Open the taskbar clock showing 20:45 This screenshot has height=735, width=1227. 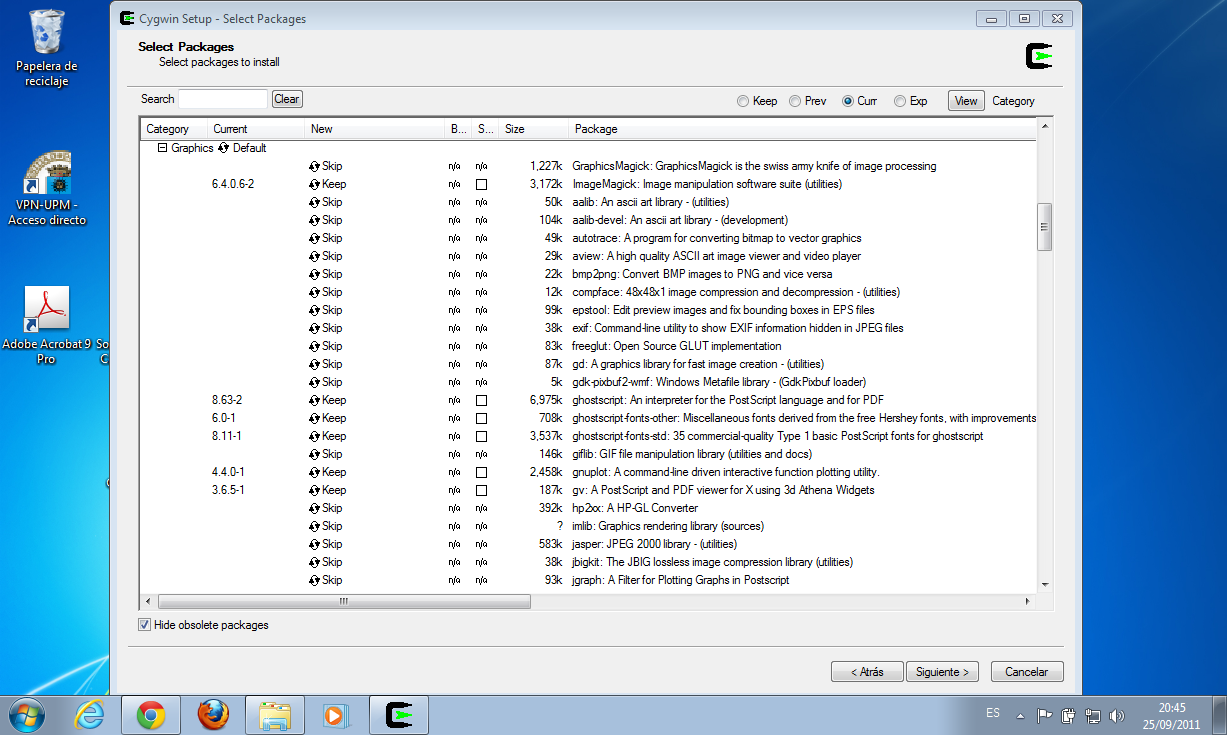coord(1172,714)
